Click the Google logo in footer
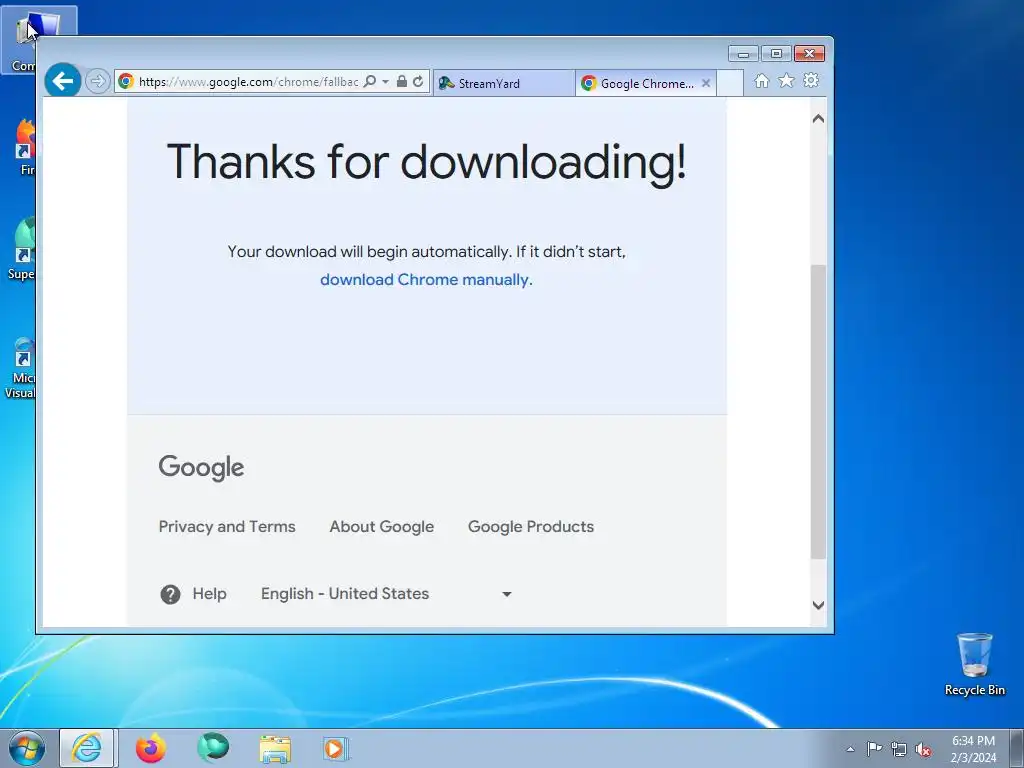1024x768 pixels. [201, 468]
